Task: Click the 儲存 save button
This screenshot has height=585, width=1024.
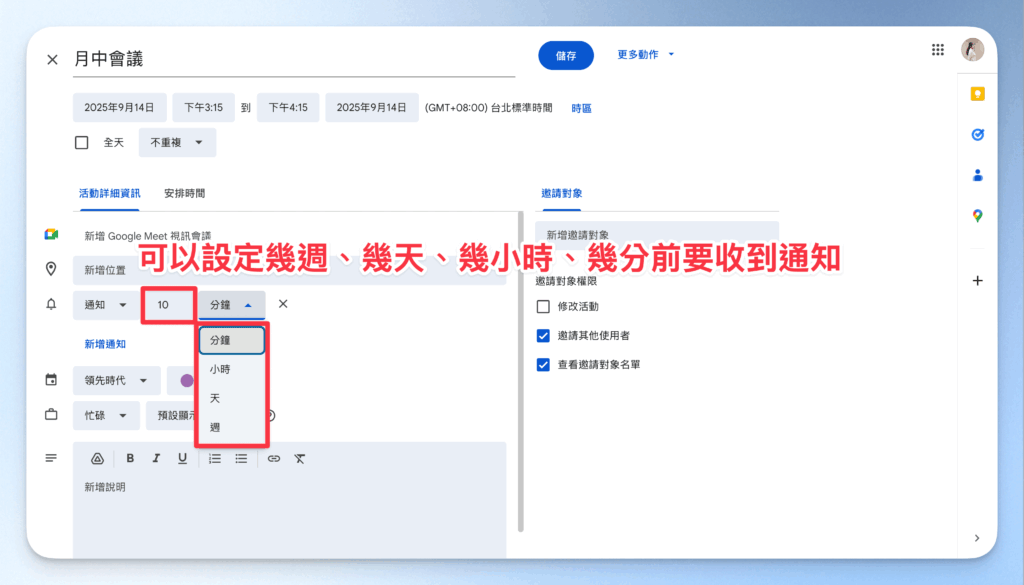Action: point(566,56)
